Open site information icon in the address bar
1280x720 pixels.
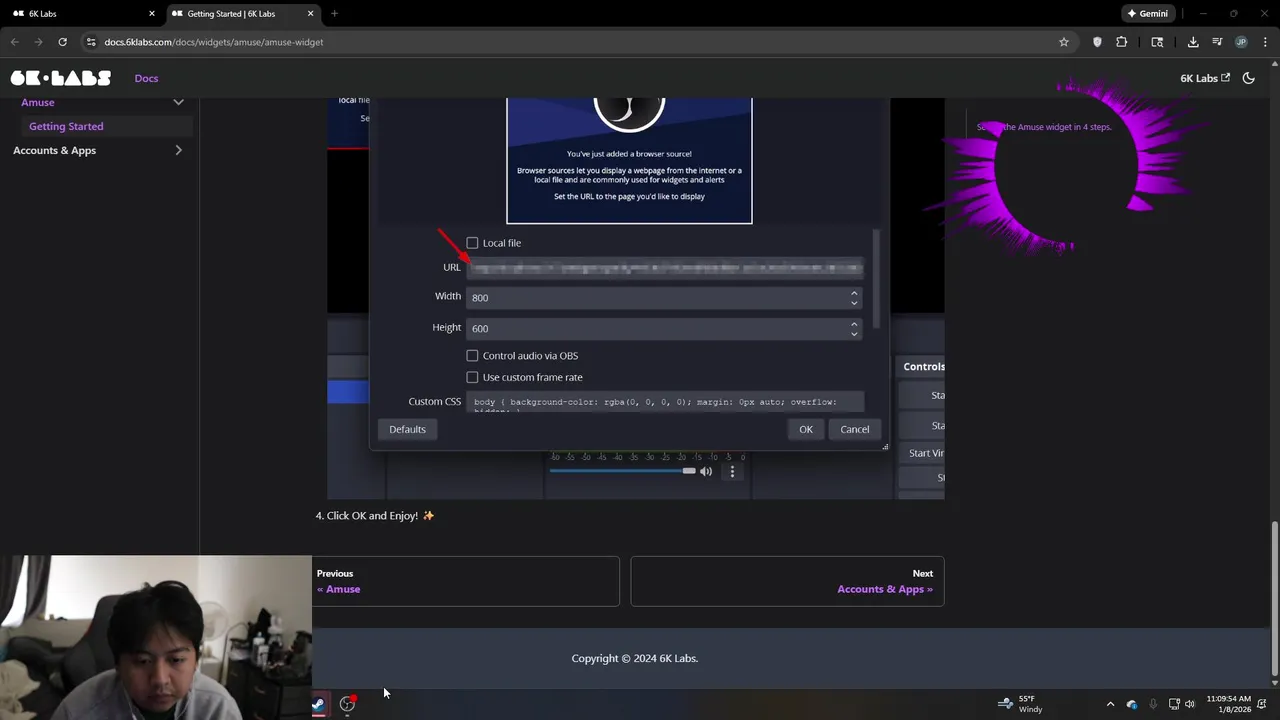click(91, 42)
